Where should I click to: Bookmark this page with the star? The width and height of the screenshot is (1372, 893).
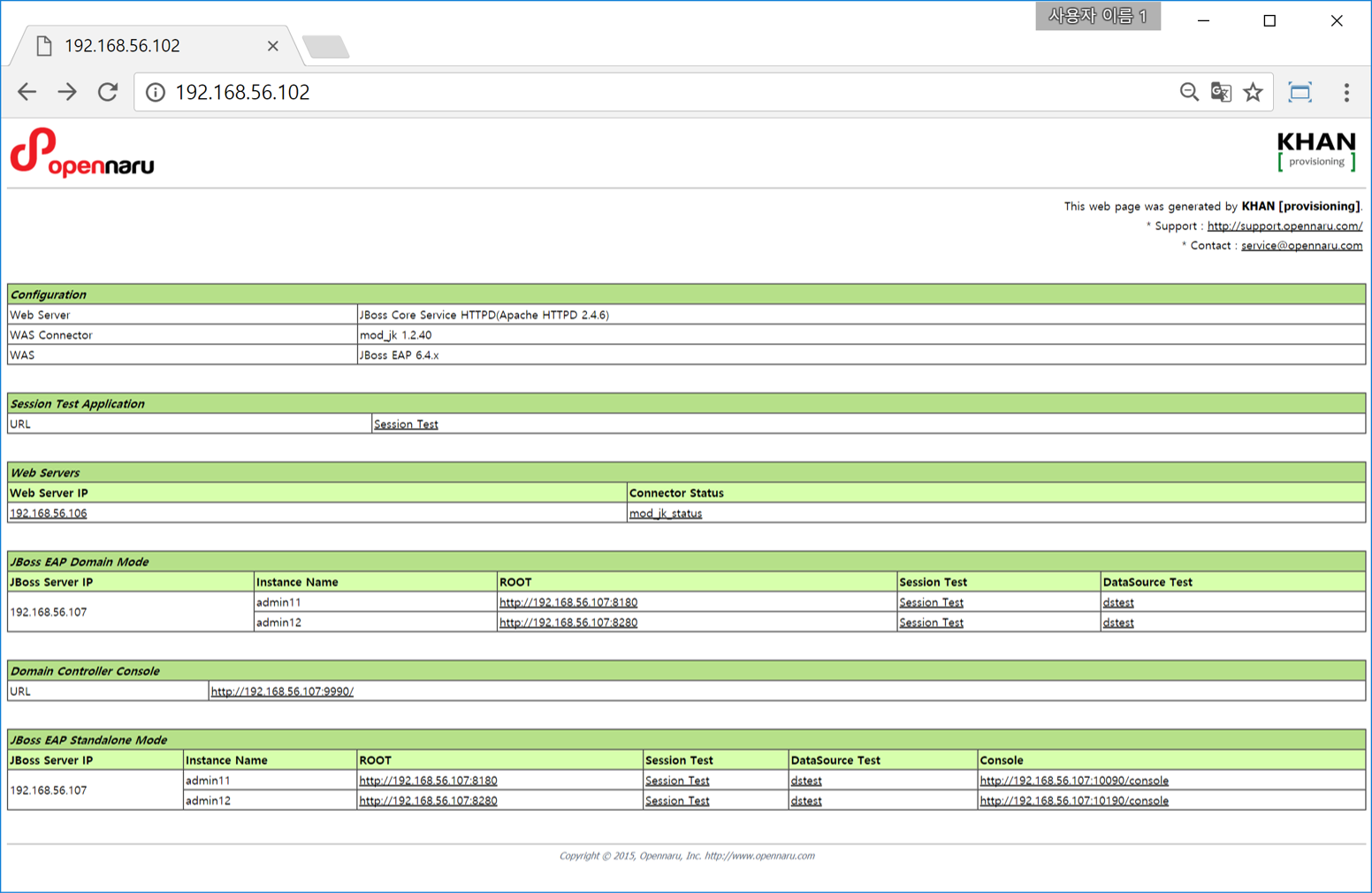click(1253, 92)
